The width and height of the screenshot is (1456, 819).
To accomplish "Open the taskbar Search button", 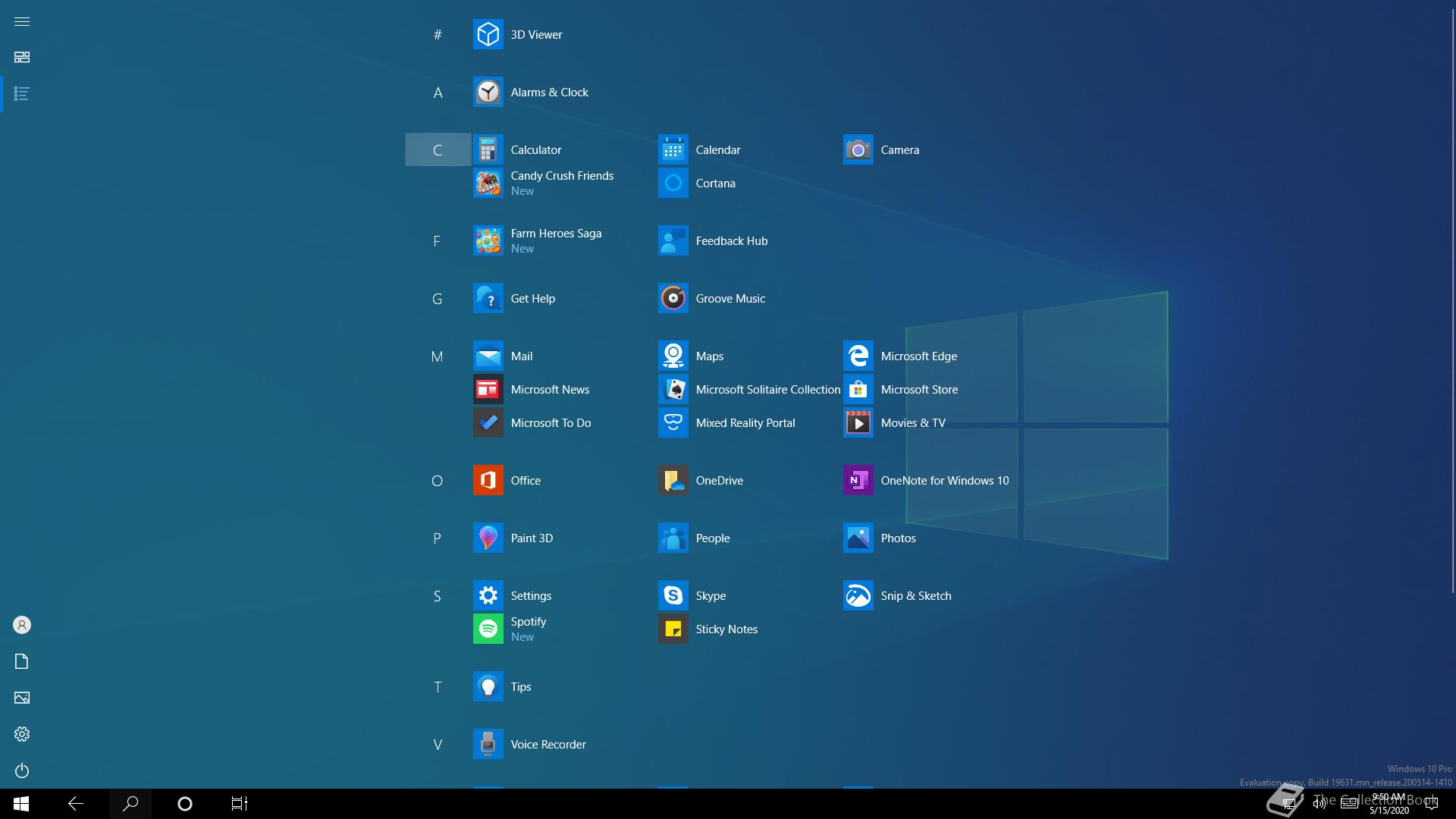I will coord(130,804).
